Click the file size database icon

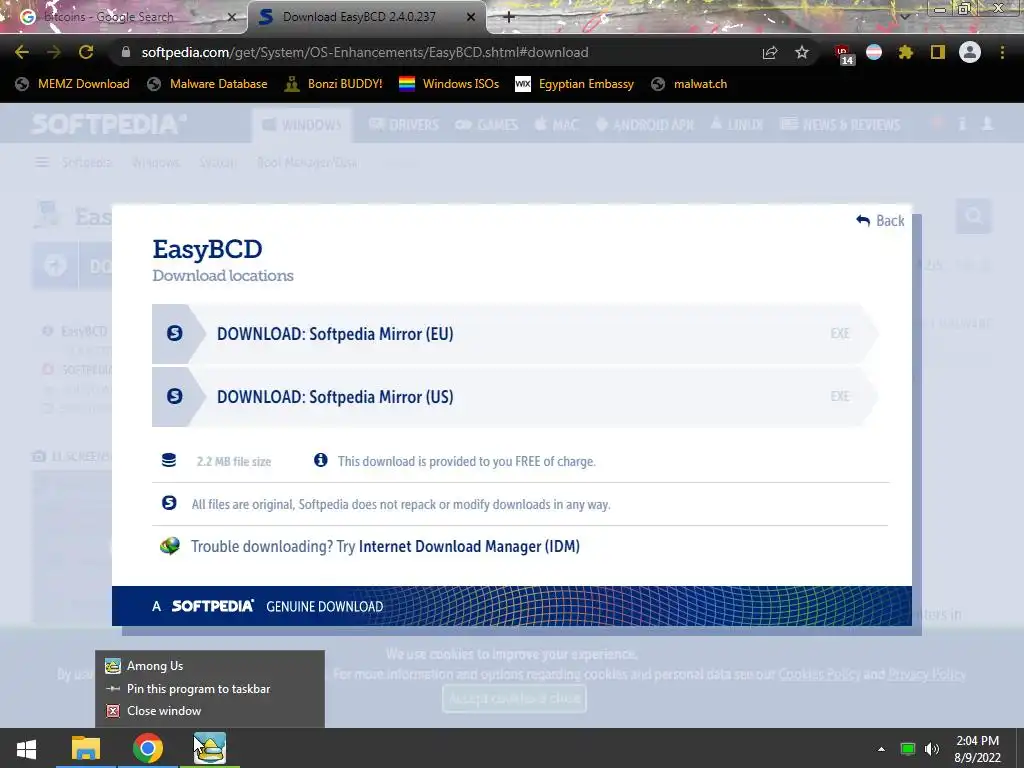tap(168, 460)
